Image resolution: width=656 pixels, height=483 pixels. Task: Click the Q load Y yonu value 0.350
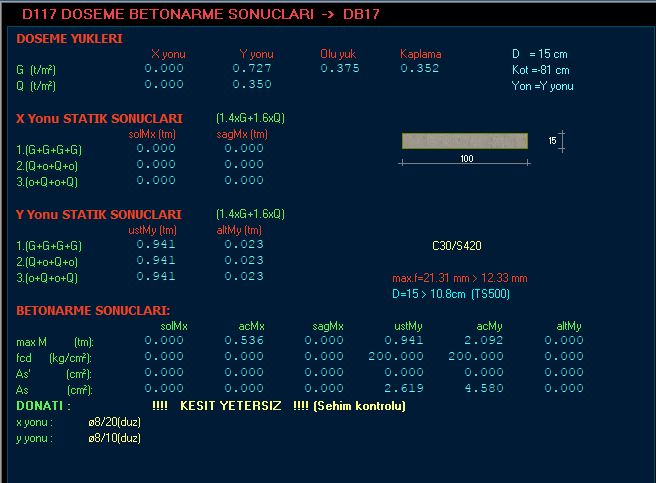252,85
